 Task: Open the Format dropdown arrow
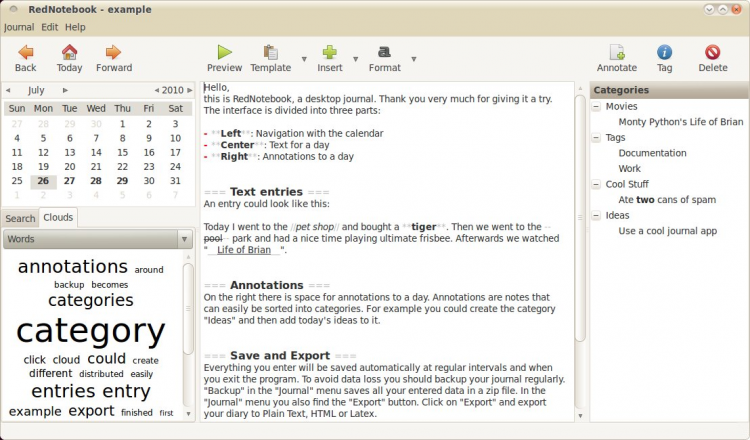point(414,59)
